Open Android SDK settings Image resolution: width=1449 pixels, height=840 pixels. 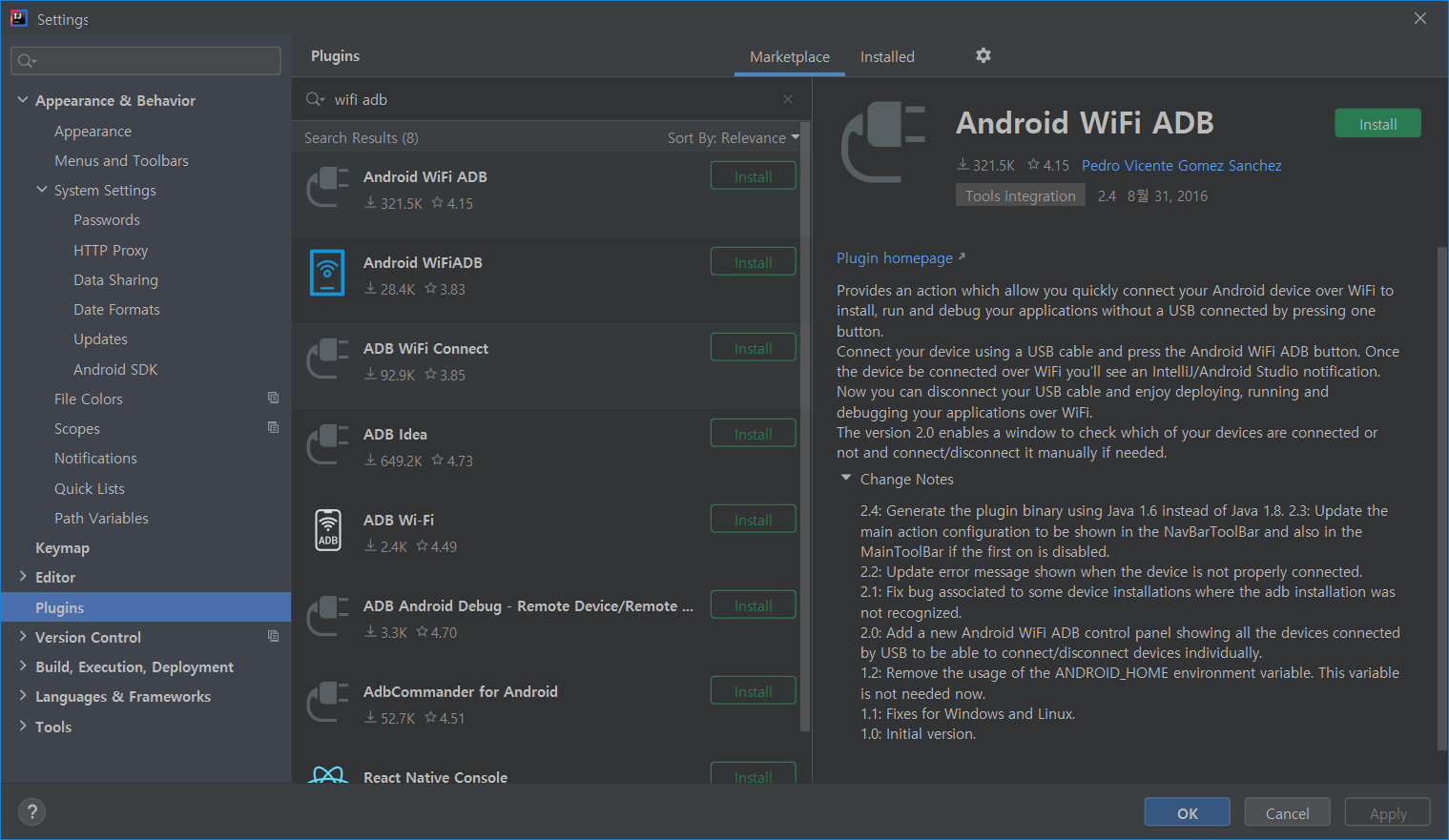115,370
